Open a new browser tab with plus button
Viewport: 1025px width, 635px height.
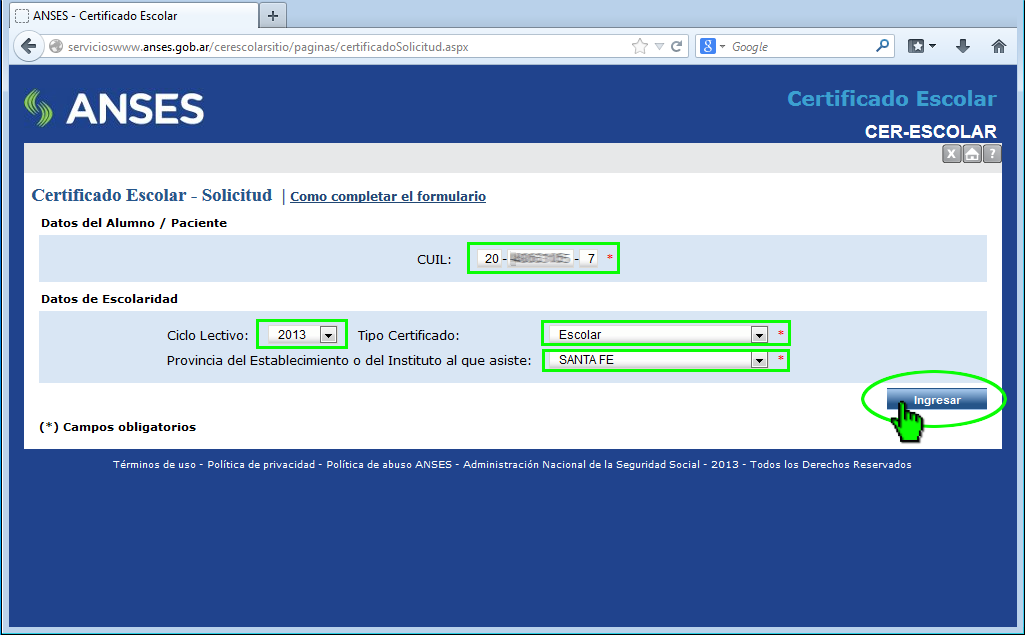click(x=273, y=16)
